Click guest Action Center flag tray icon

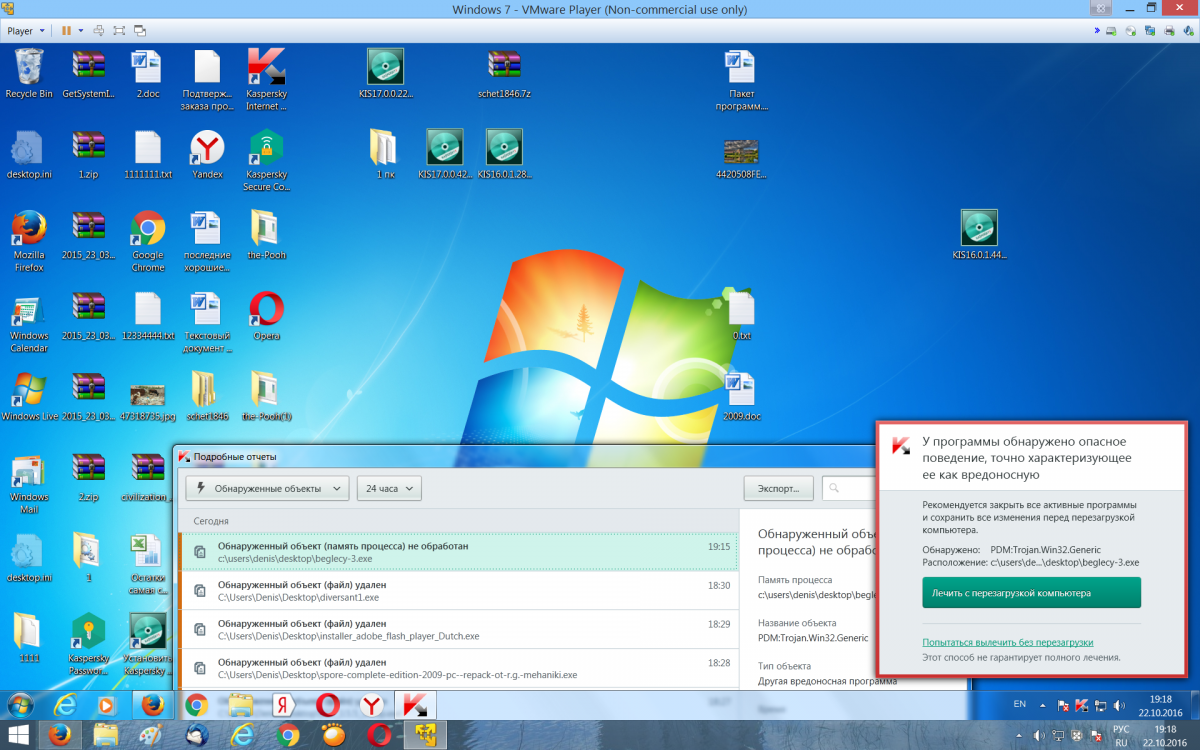(1063, 705)
